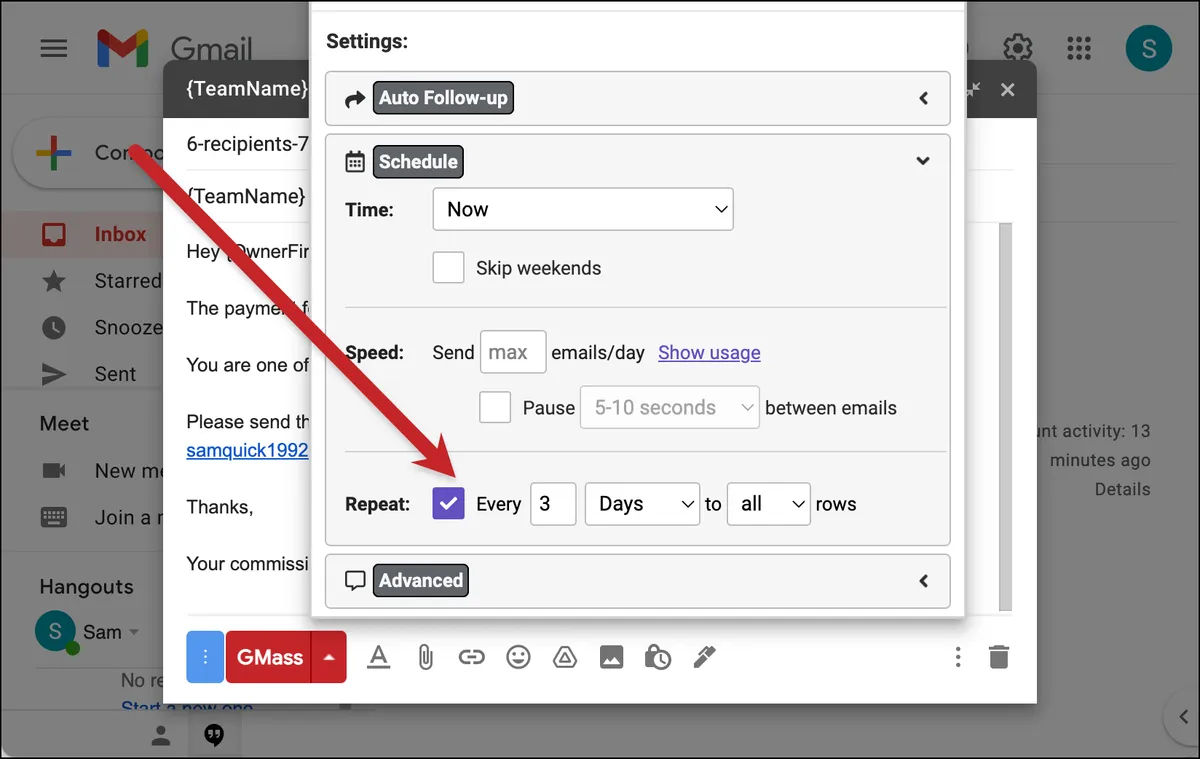Image resolution: width=1200 pixels, height=759 pixels.
Task: Open Hangouts conversations quote icon
Action: [213, 736]
